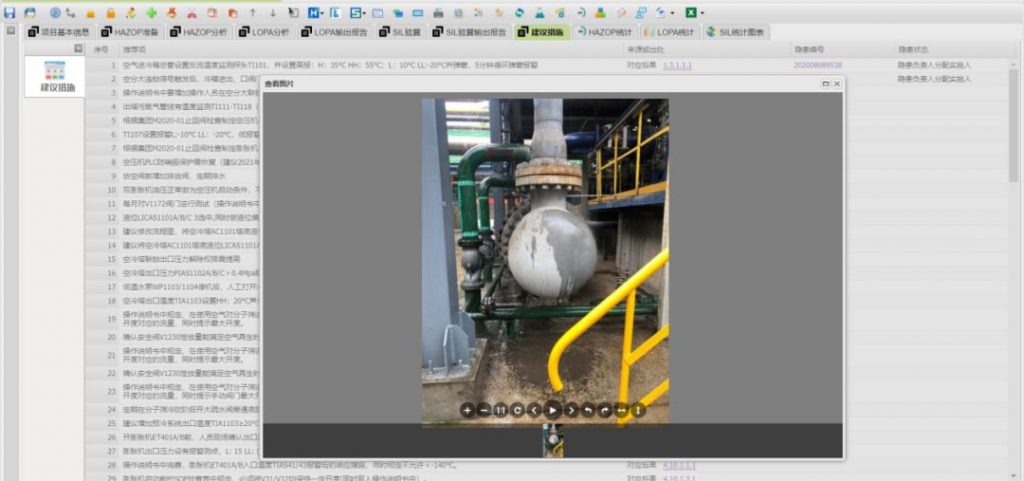Show the previous image in viewer

tap(535, 410)
